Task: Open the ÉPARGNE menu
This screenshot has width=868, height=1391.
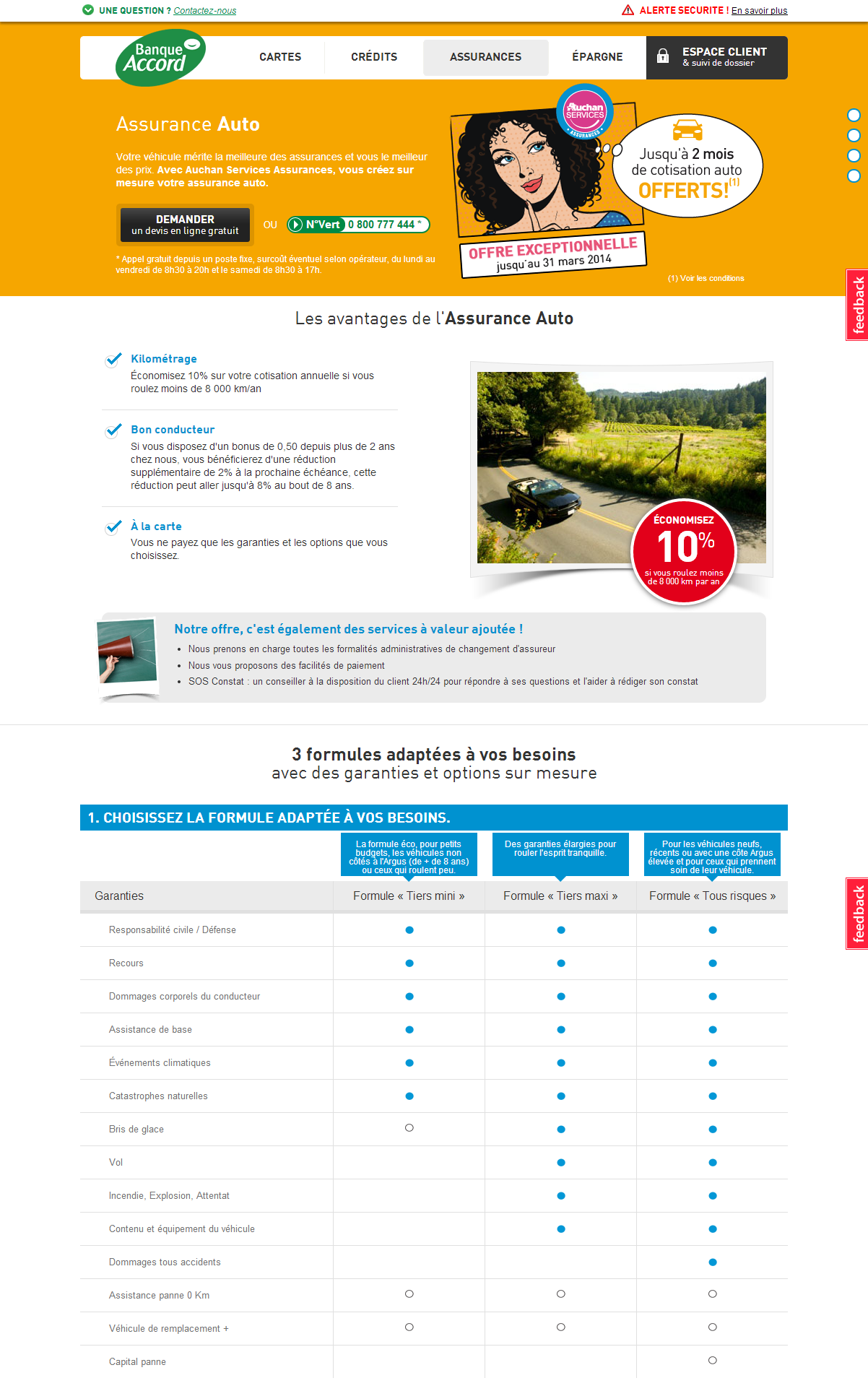Action: click(x=597, y=57)
